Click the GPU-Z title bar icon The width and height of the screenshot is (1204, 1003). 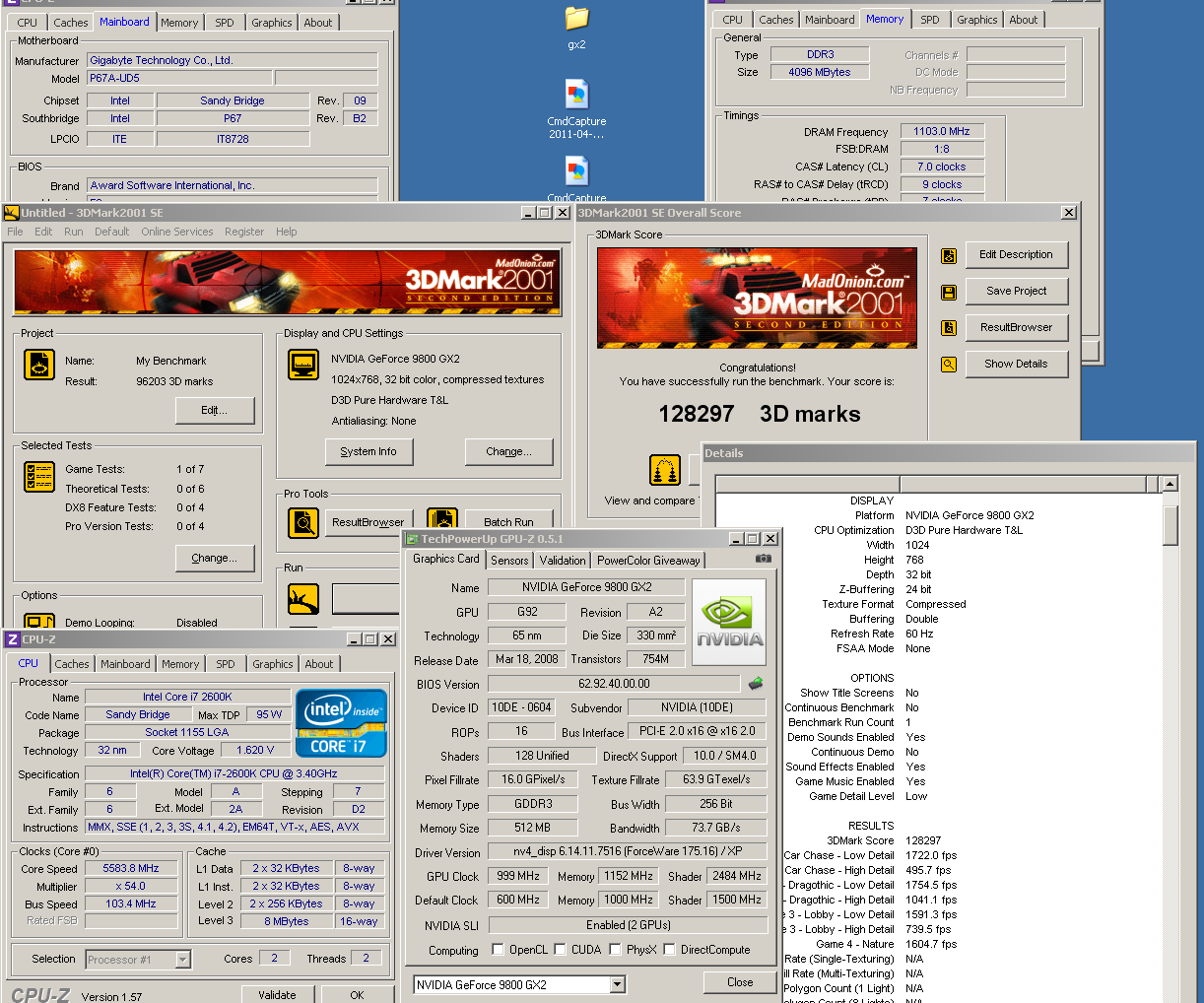click(x=412, y=539)
